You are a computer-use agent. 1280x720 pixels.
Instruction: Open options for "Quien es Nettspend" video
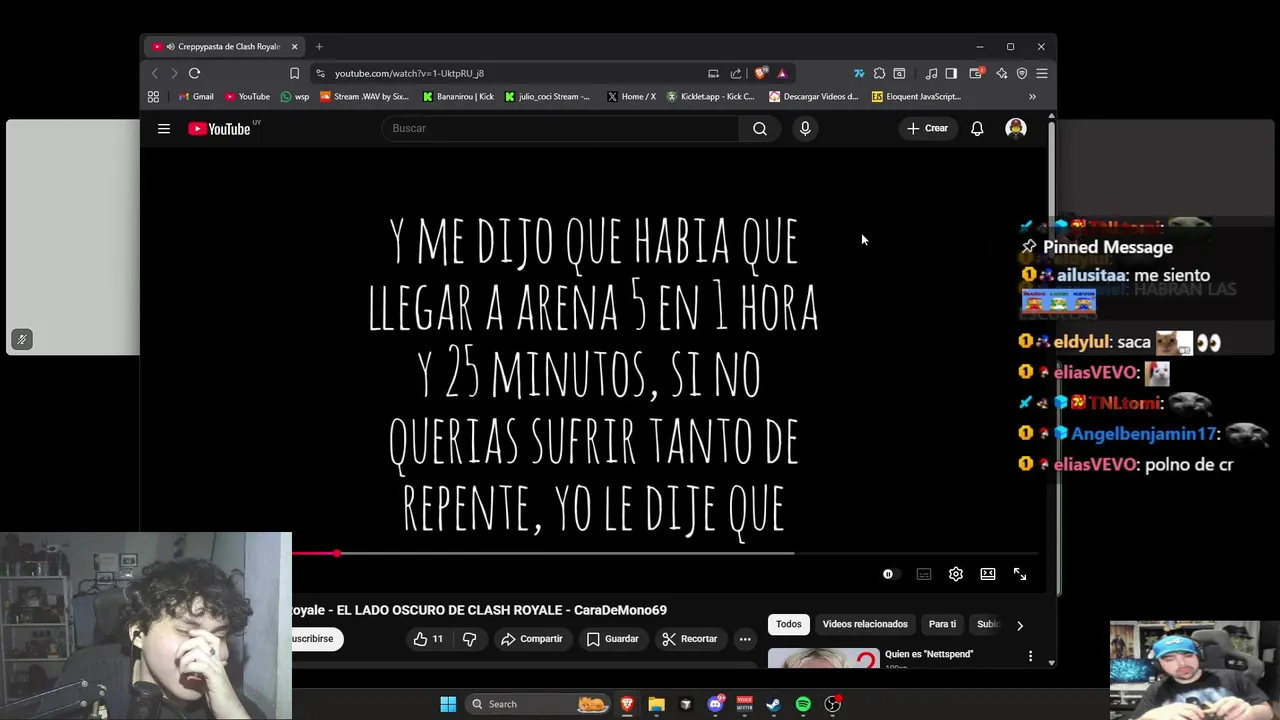click(x=1030, y=656)
